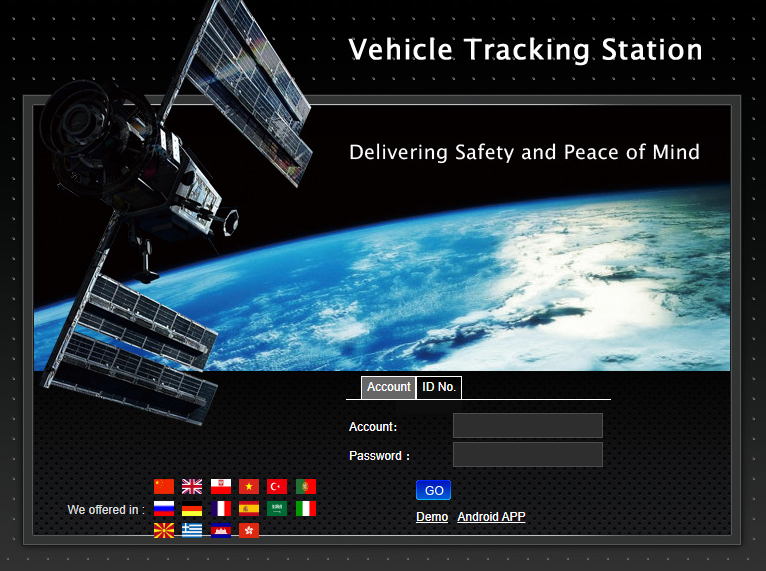Open the Android APP link
This screenshot has height=571, width=766.
[491, 517]
